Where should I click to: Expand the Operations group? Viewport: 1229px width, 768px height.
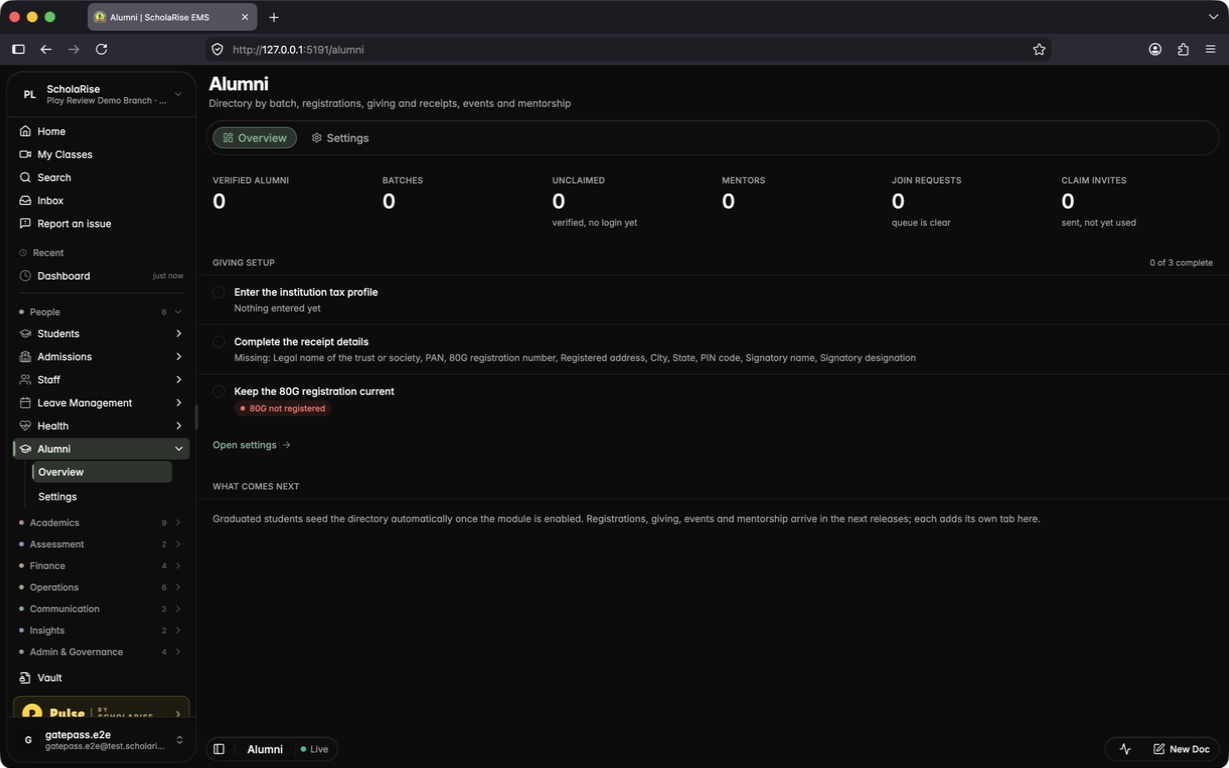[x=101, y=587]
